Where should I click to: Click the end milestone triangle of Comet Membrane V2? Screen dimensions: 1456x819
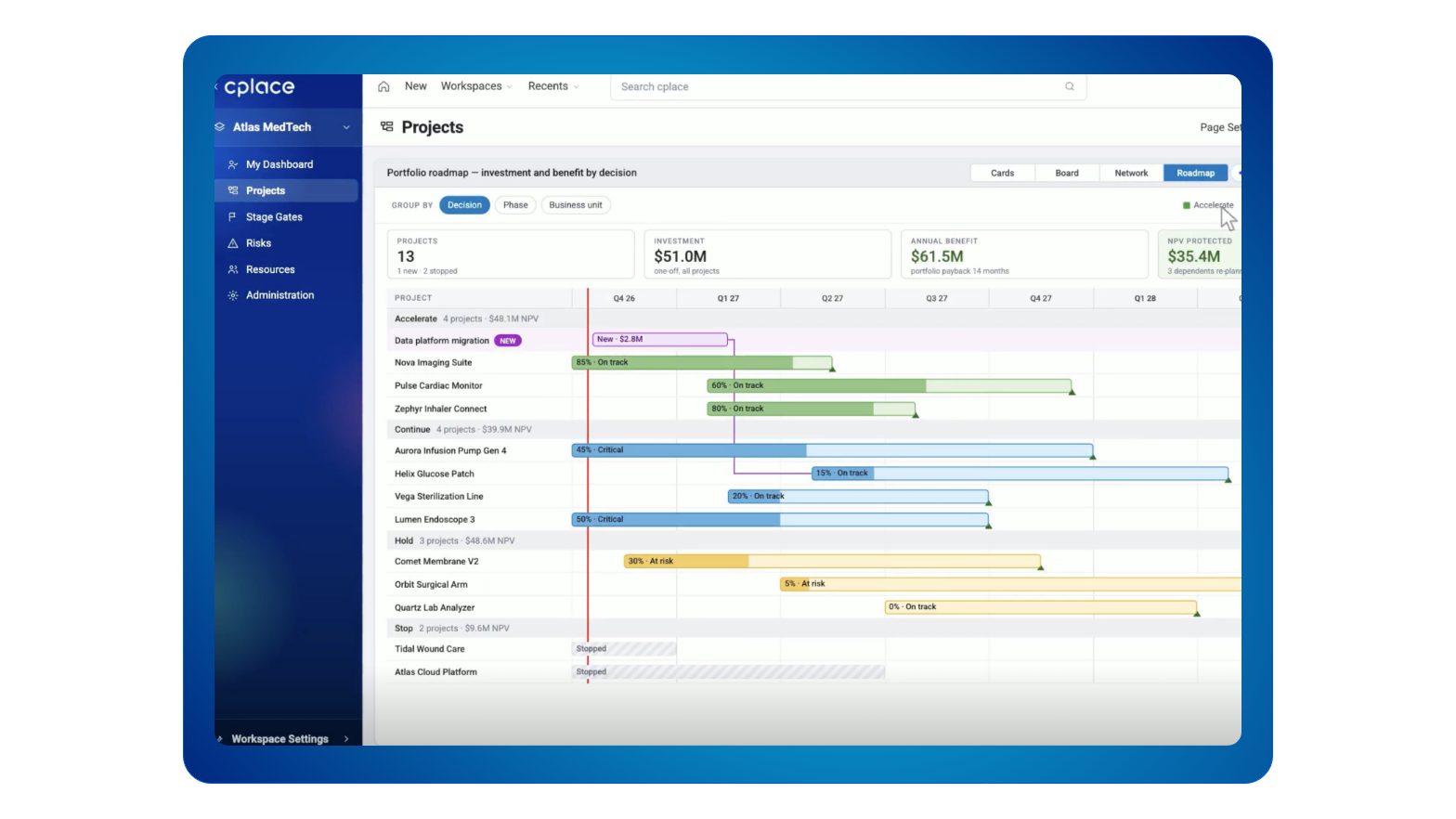tap(1040, 567)
